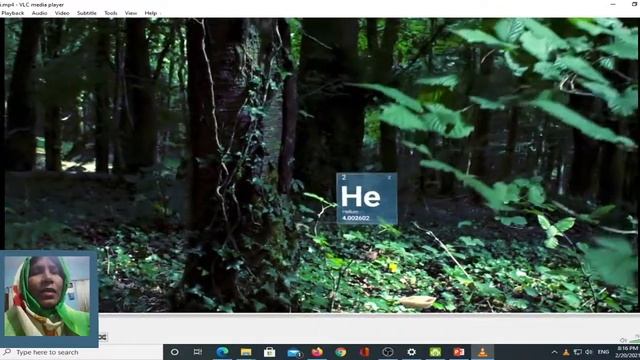Open the network tray icon

pyautogui.click(x=577, y=352)
